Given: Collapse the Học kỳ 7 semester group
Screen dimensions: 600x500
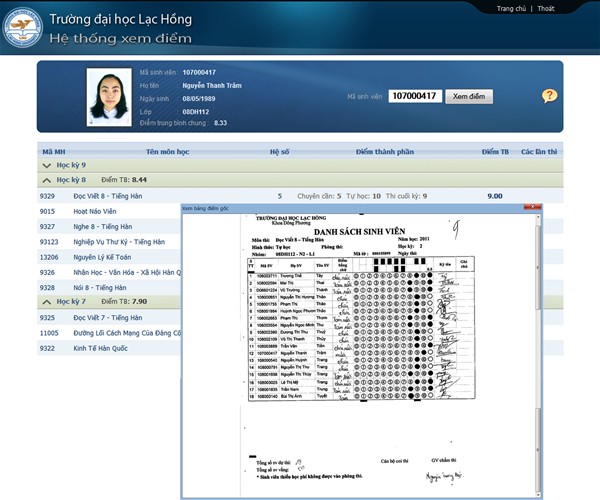Looking at the screenshot, I should 46,301.
